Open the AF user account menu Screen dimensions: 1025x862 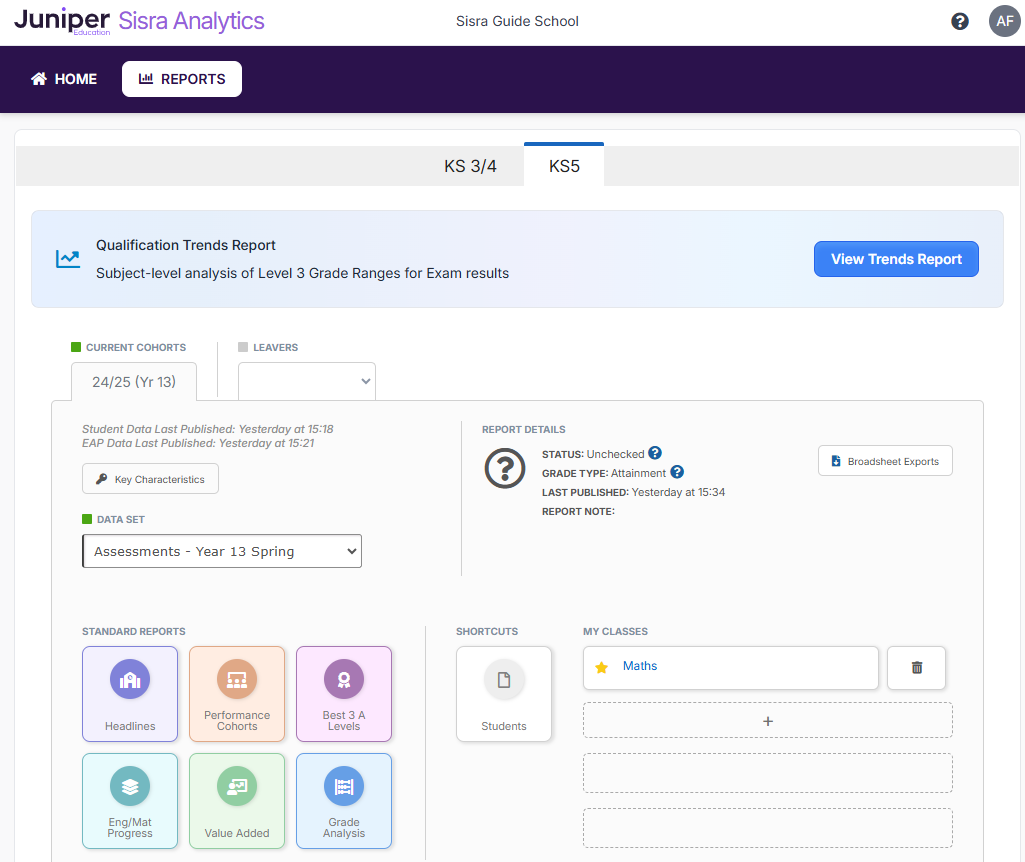(x=1004, y=21)
